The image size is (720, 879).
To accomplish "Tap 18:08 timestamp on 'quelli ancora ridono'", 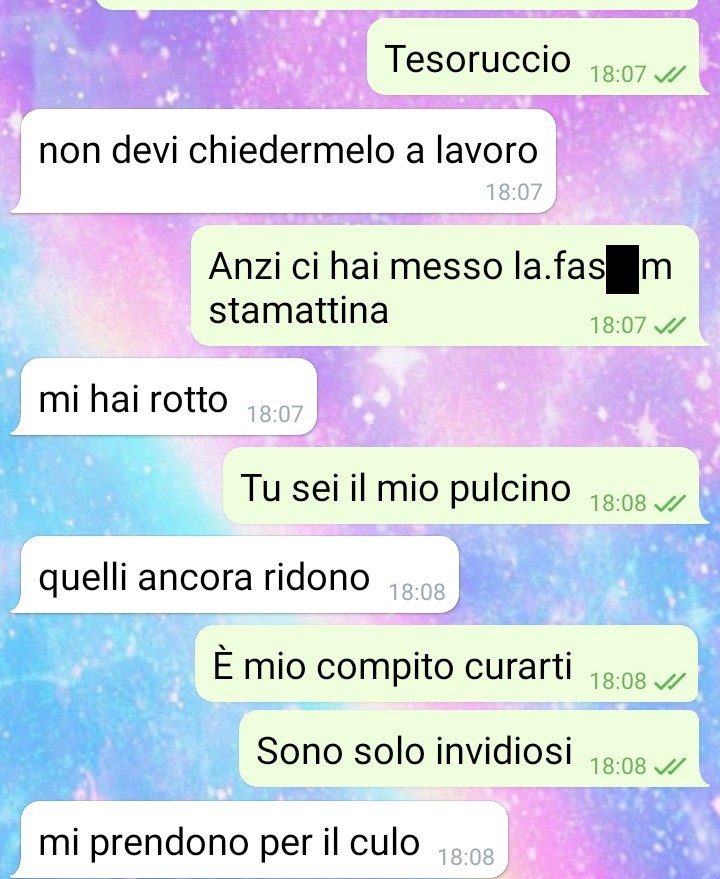I will [x=417, y=592].
